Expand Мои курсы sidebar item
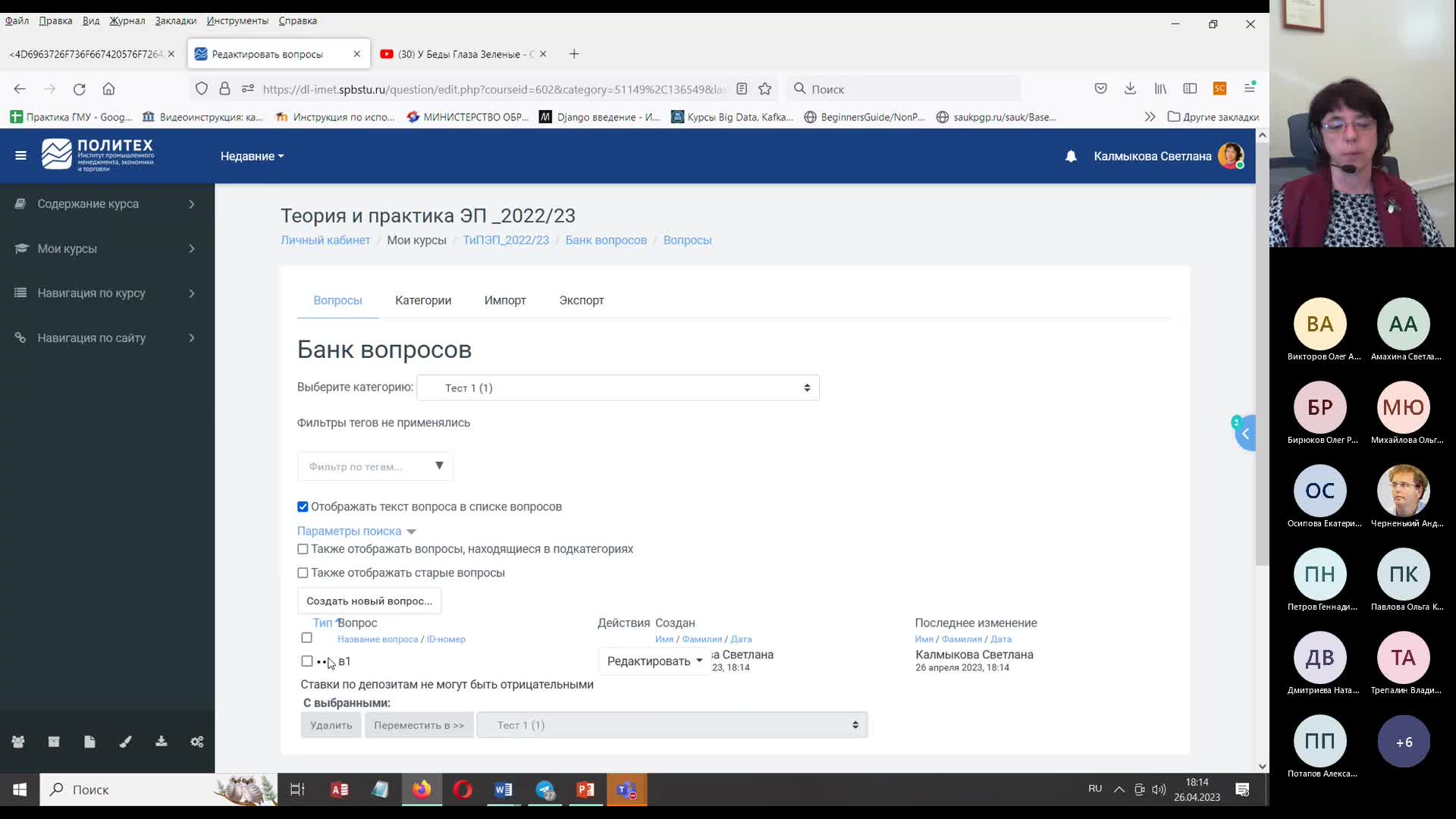The width and height of the screenshot is (1456, 819). pyautogui.click(x=107, y=249)
